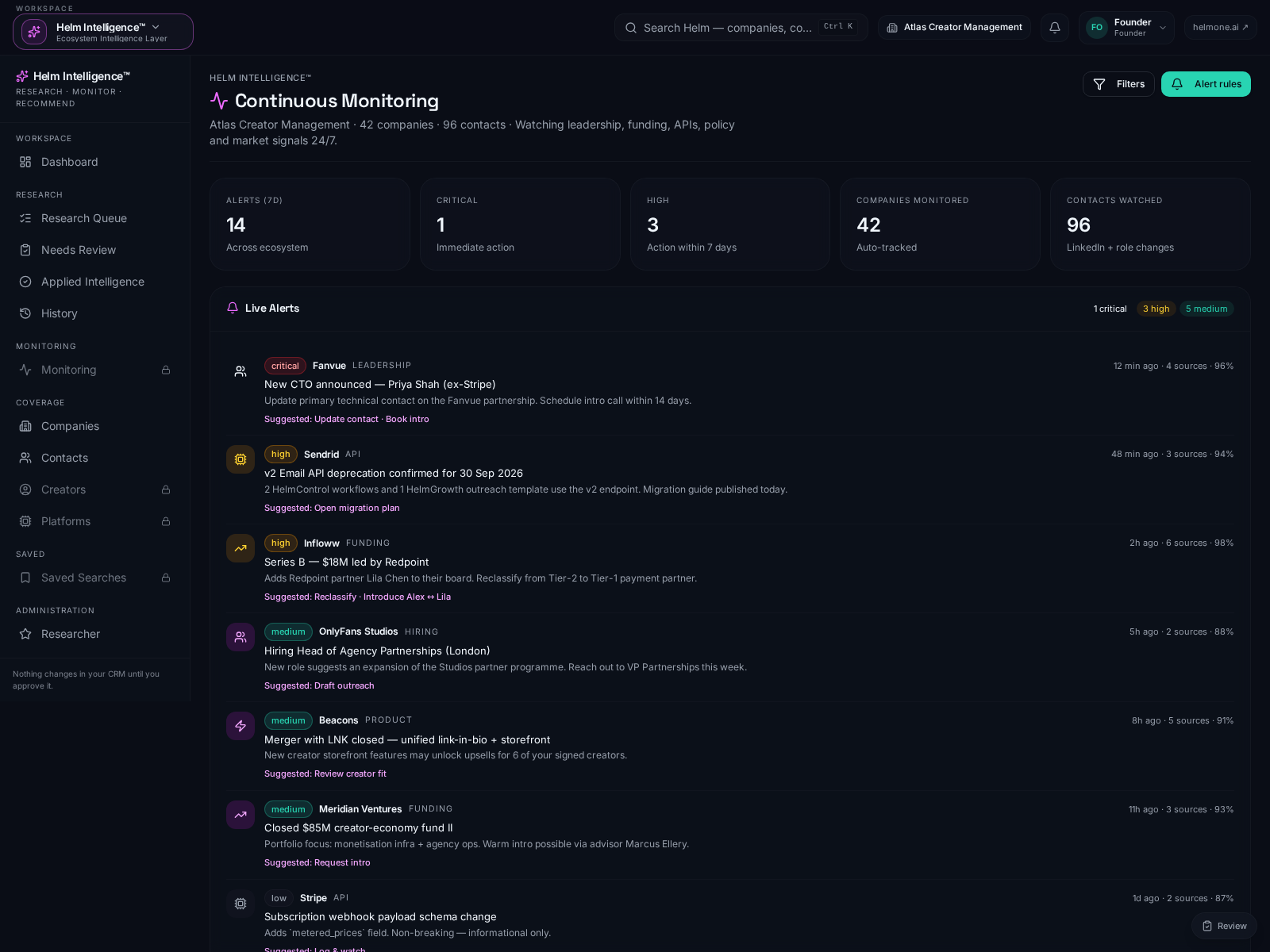1270x952 pixels.
Task: Click the notification bell icon in header
Action: (1054, 28)
